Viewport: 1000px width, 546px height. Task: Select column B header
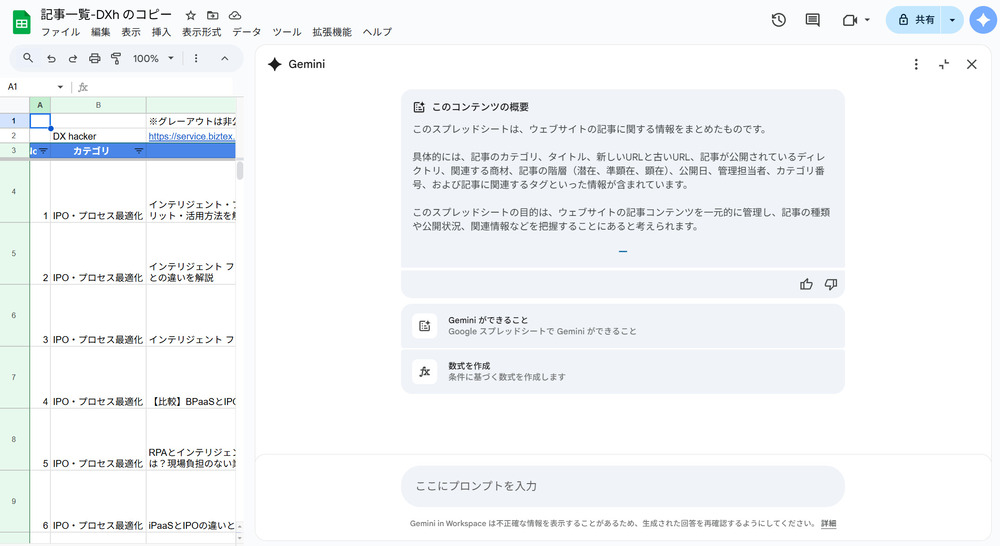click(98, 105)
